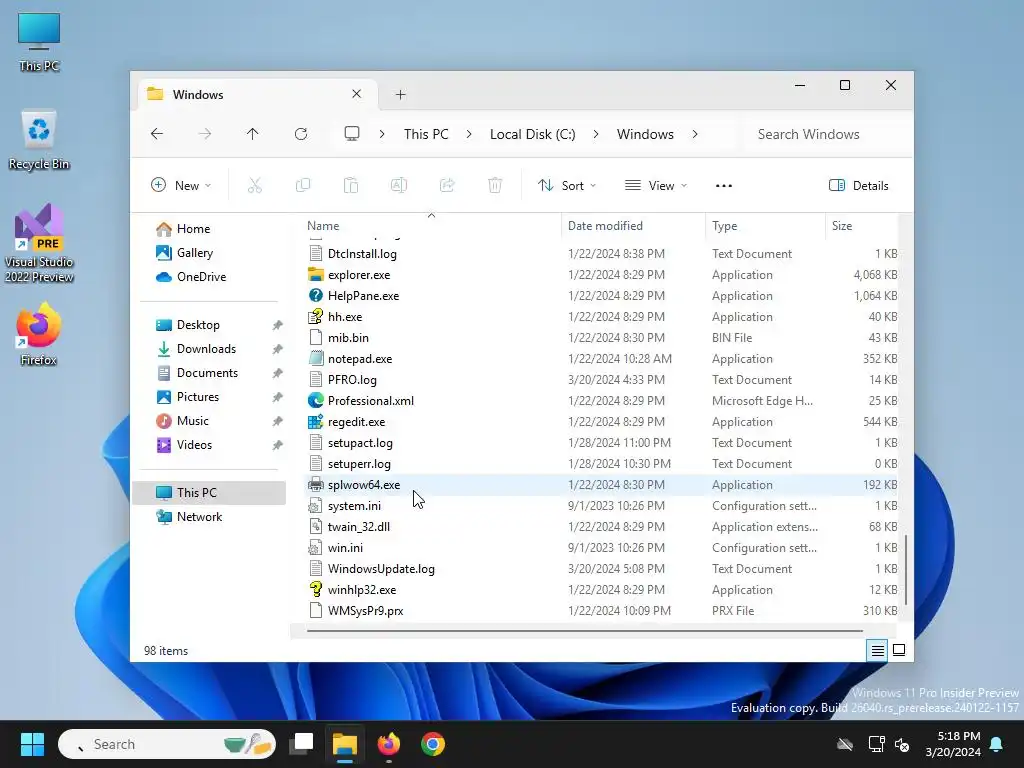Select explorer.exe file icon

tap(316, 275)
